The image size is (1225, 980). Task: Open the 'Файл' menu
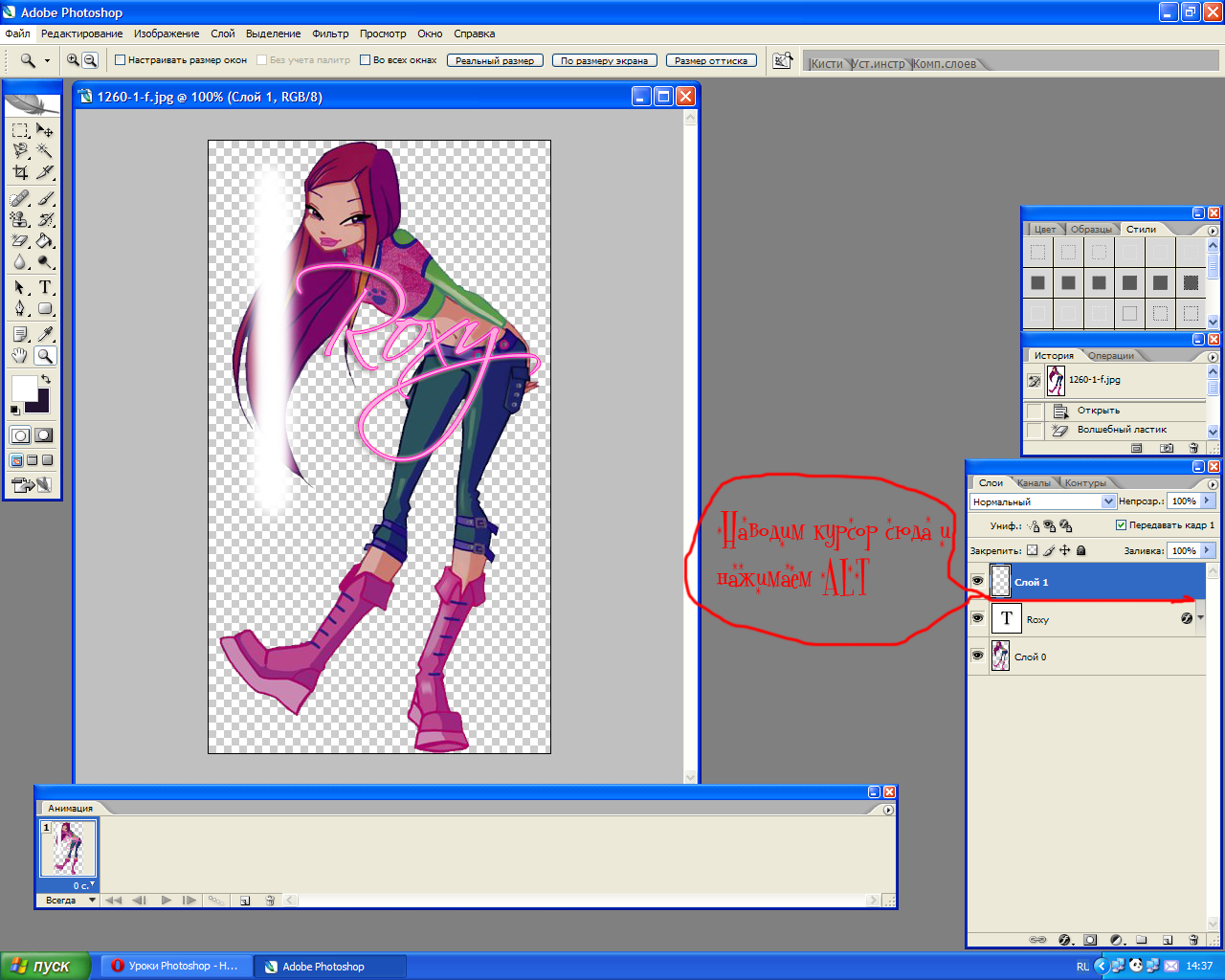point(17,33)
